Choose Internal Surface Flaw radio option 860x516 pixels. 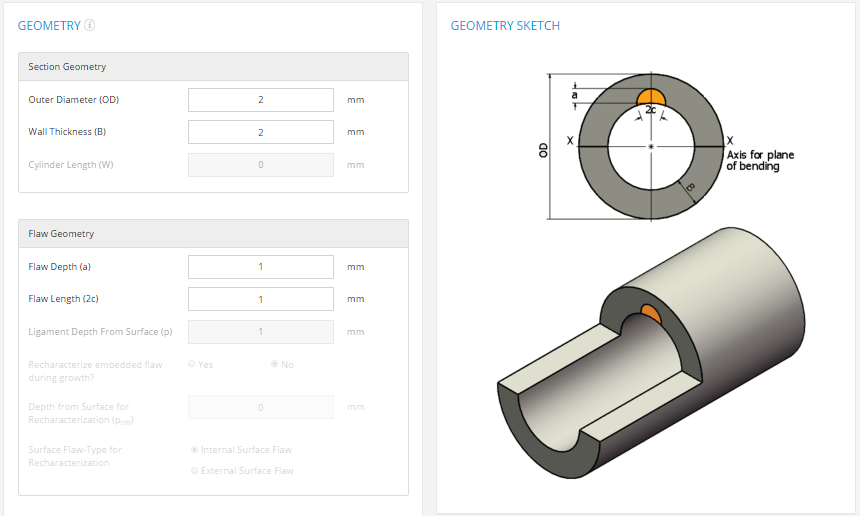coord(194,450)
